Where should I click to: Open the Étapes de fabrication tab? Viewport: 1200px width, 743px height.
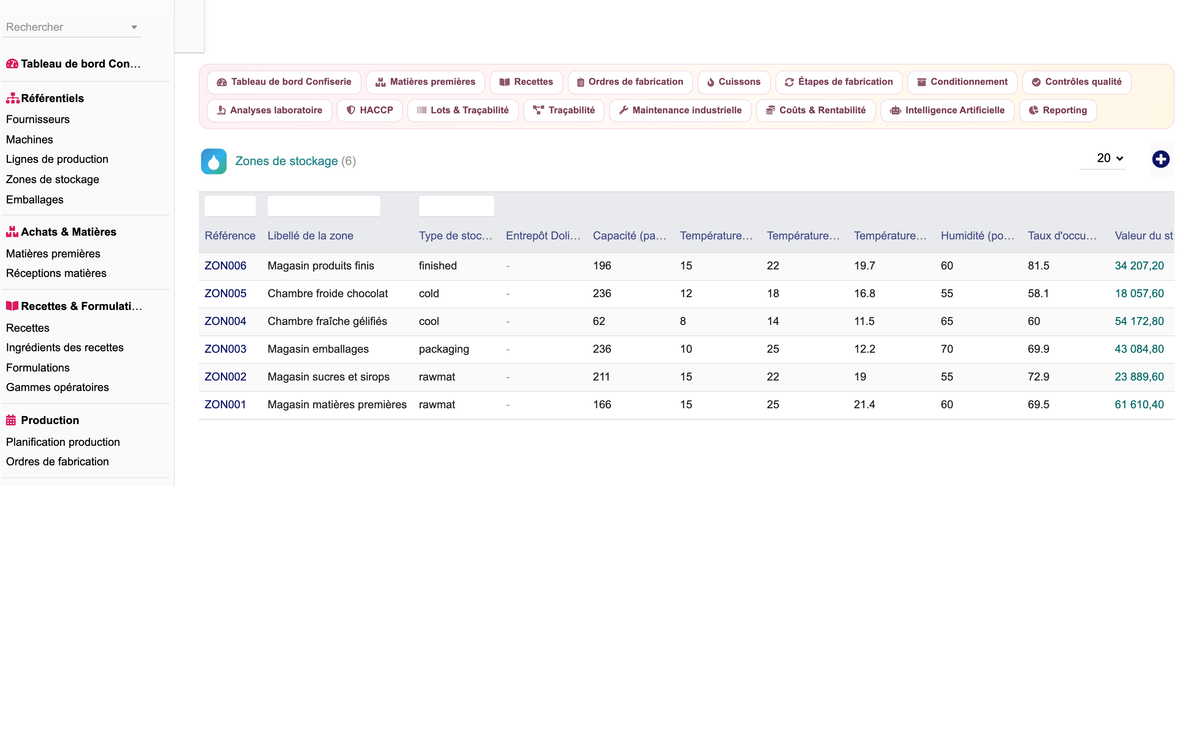click(839, 82)
